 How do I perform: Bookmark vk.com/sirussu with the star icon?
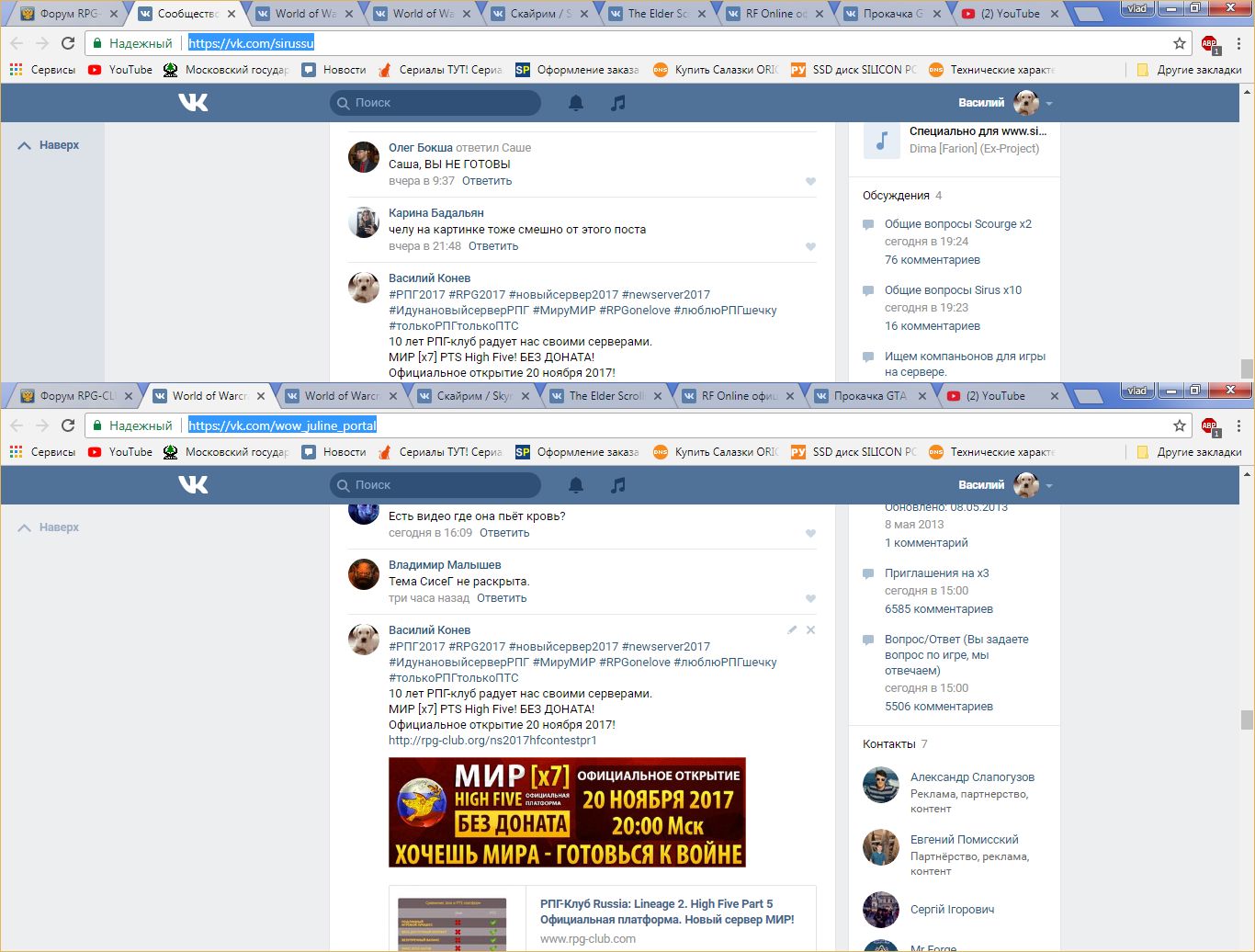(1180, 43)
